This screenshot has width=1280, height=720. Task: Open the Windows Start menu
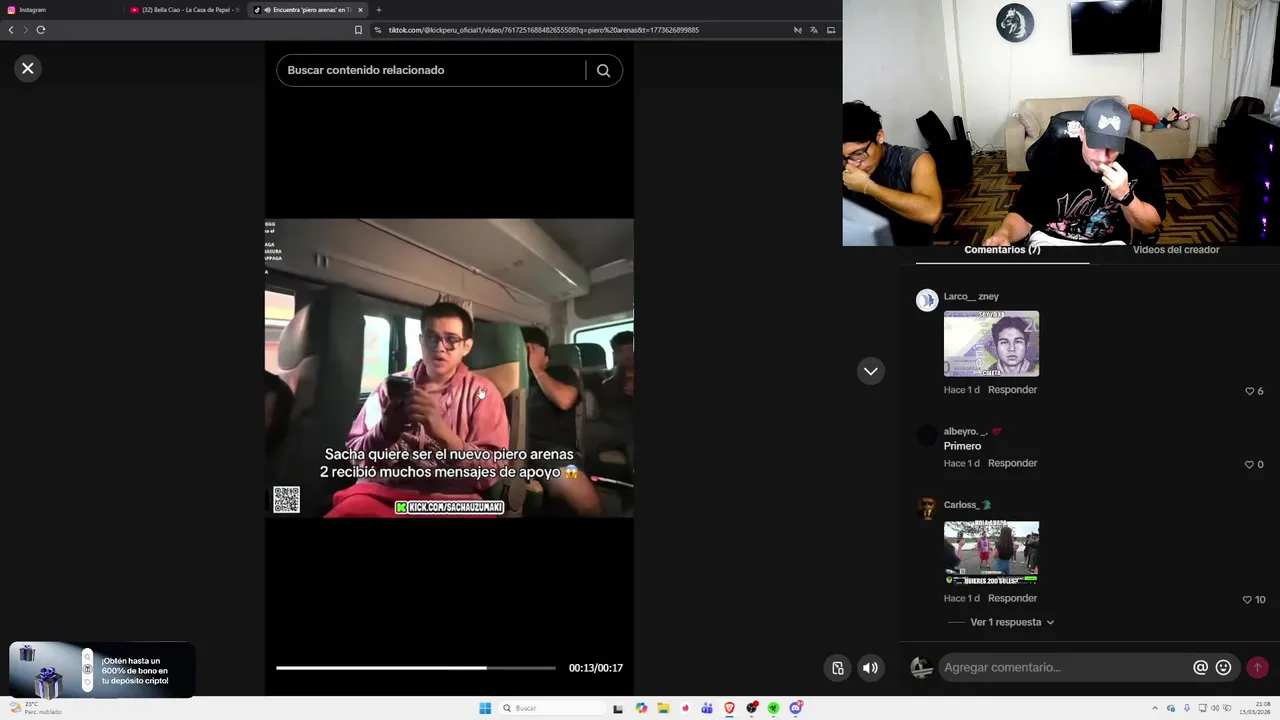[485, 708]
